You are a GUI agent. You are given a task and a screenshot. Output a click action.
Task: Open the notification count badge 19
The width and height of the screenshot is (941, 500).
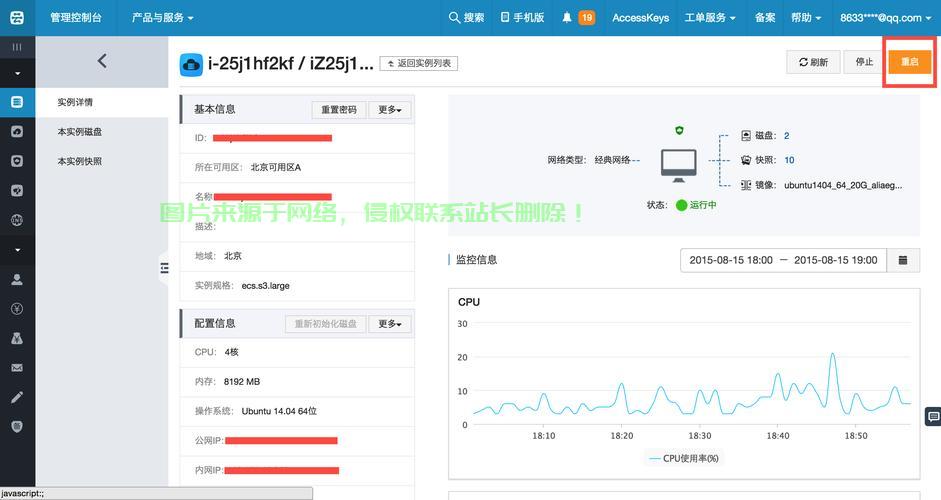[587, 17]
